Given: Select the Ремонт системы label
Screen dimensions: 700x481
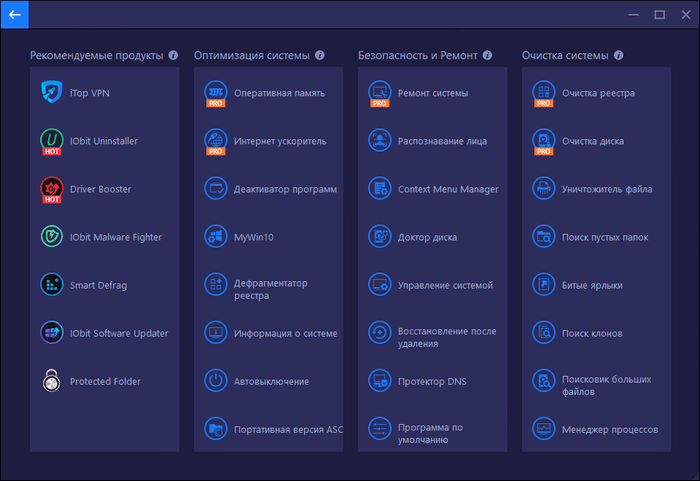Looking at the screenshot, I should pyautogui.click(x=433, y=93).
